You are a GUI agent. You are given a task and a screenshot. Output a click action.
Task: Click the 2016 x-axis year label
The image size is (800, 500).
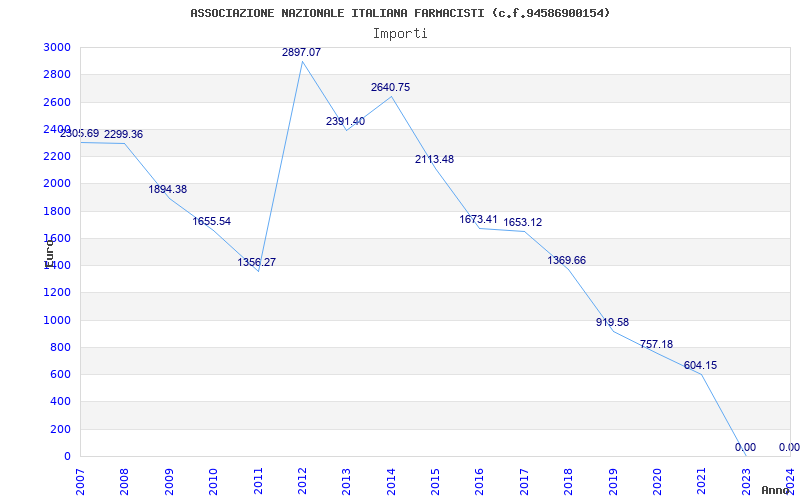tap(480, 481)
